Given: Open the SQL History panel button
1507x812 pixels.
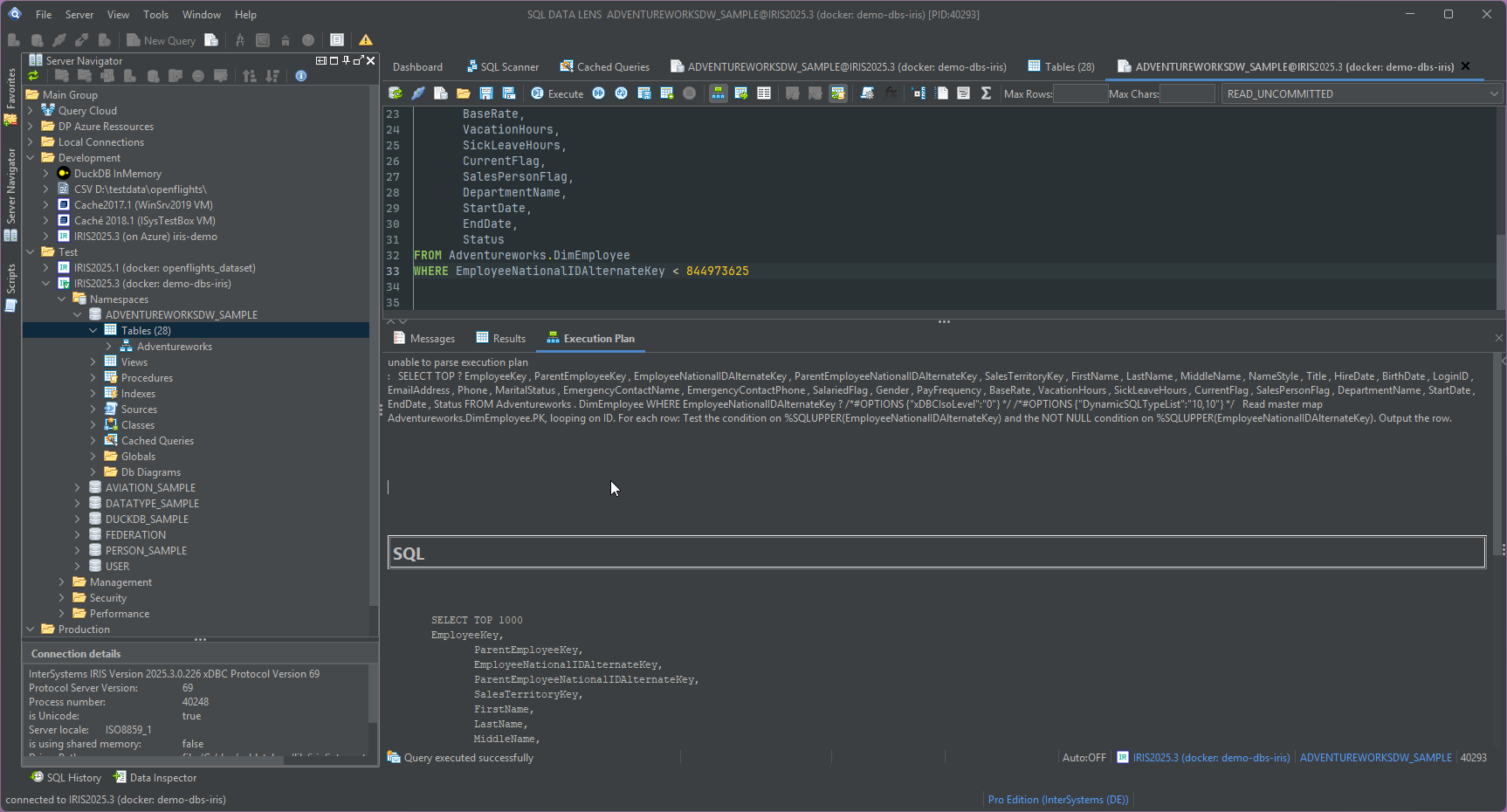Looking at the screenshot, I should click(65, 777).
